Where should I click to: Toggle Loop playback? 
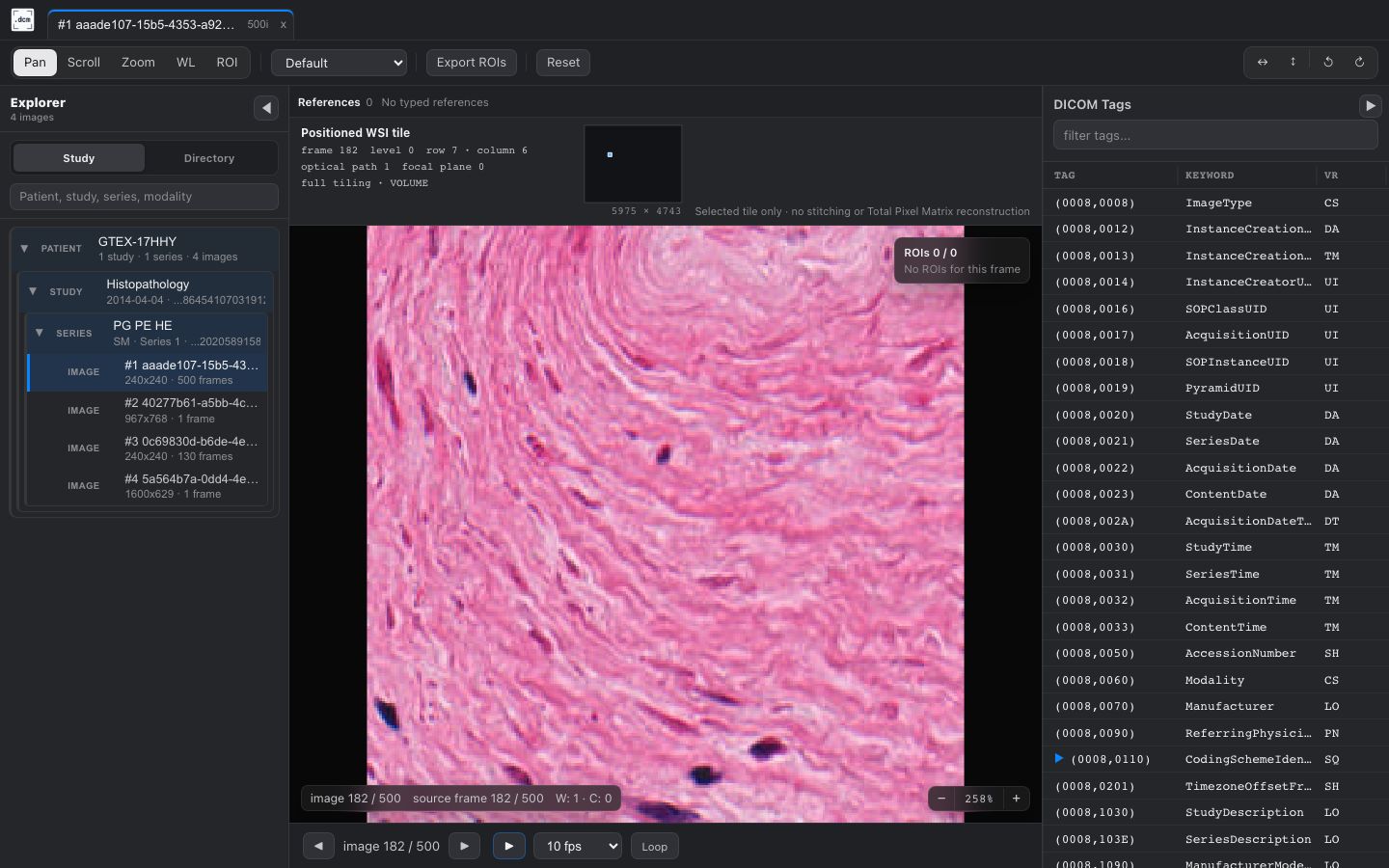tap(655, 846)
